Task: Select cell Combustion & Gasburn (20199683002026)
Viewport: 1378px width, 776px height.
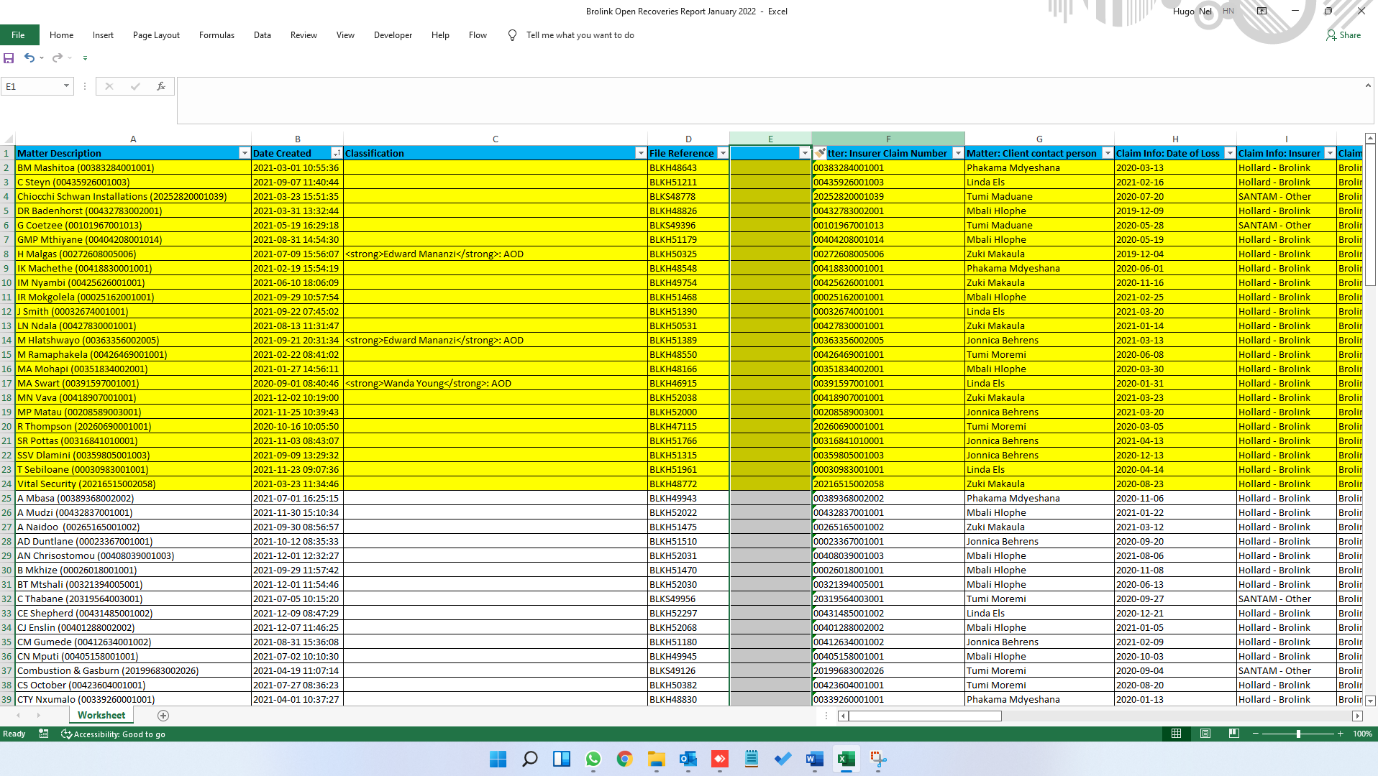Action: pos(133,671)
